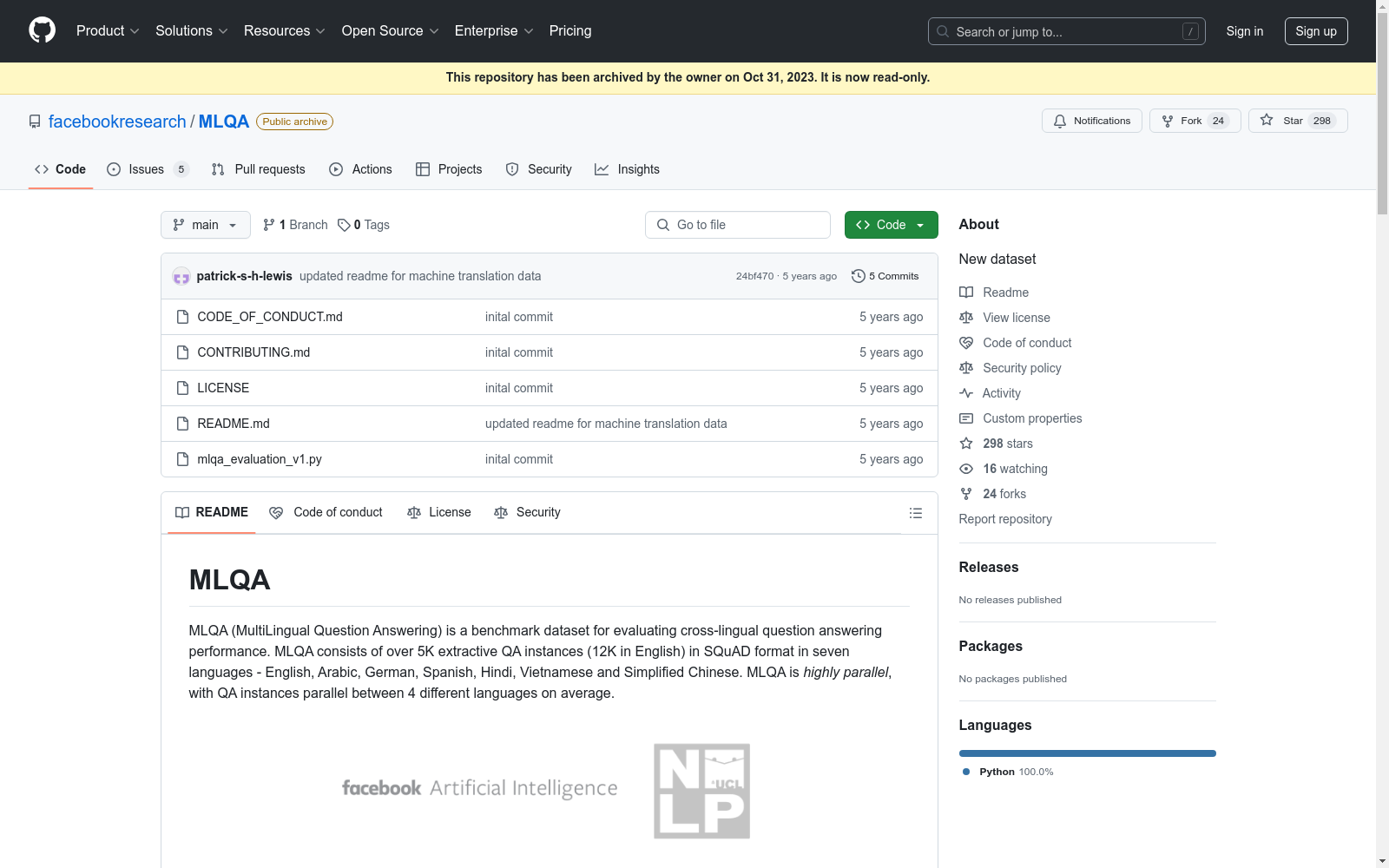Expand the Resources menu

coord(285,31)
